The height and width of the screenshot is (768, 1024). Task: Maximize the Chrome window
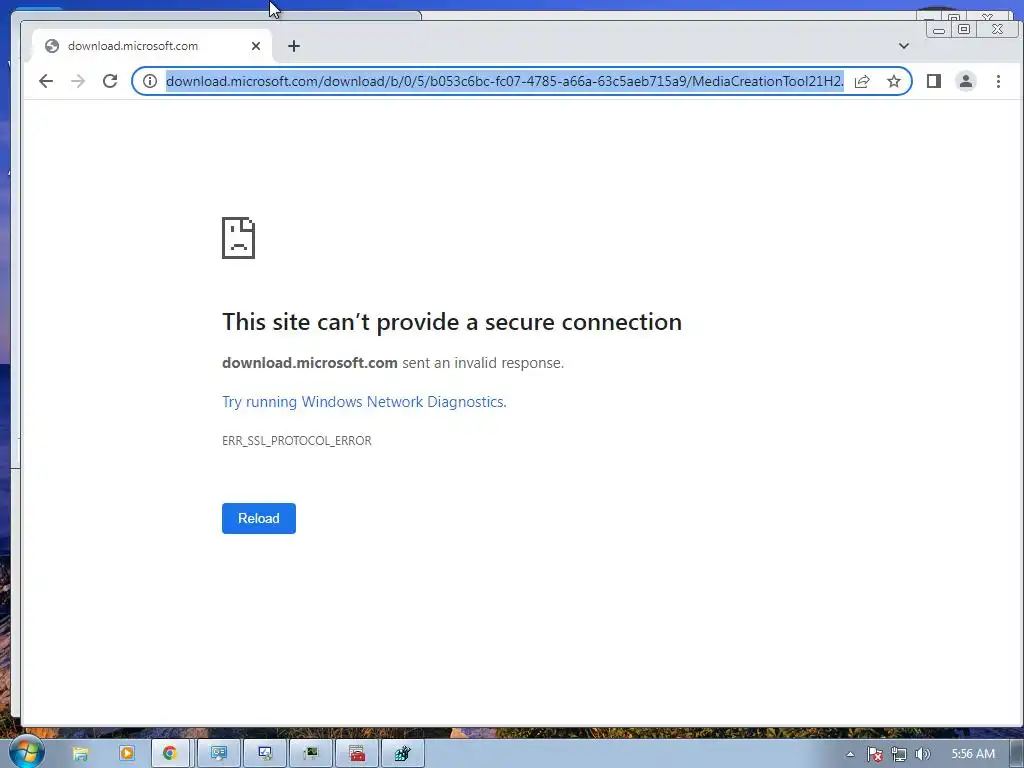coord(964,29)
